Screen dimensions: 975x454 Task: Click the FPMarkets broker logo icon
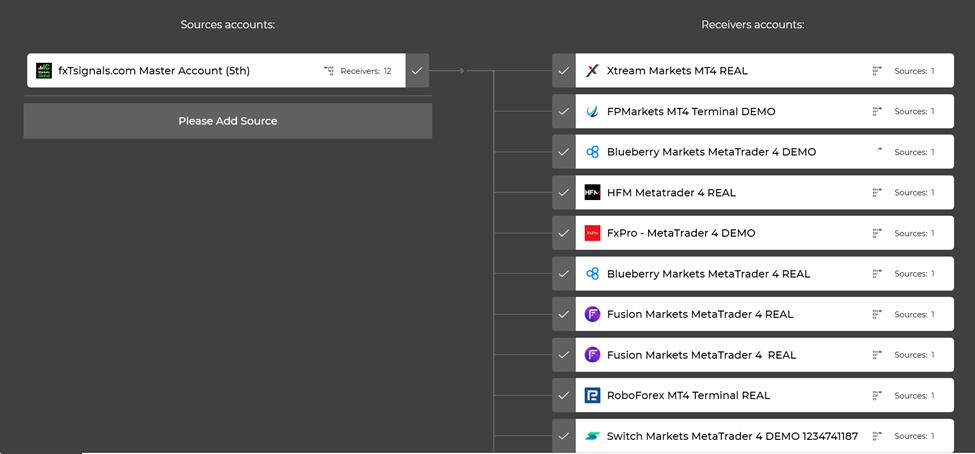pos(592,112)
